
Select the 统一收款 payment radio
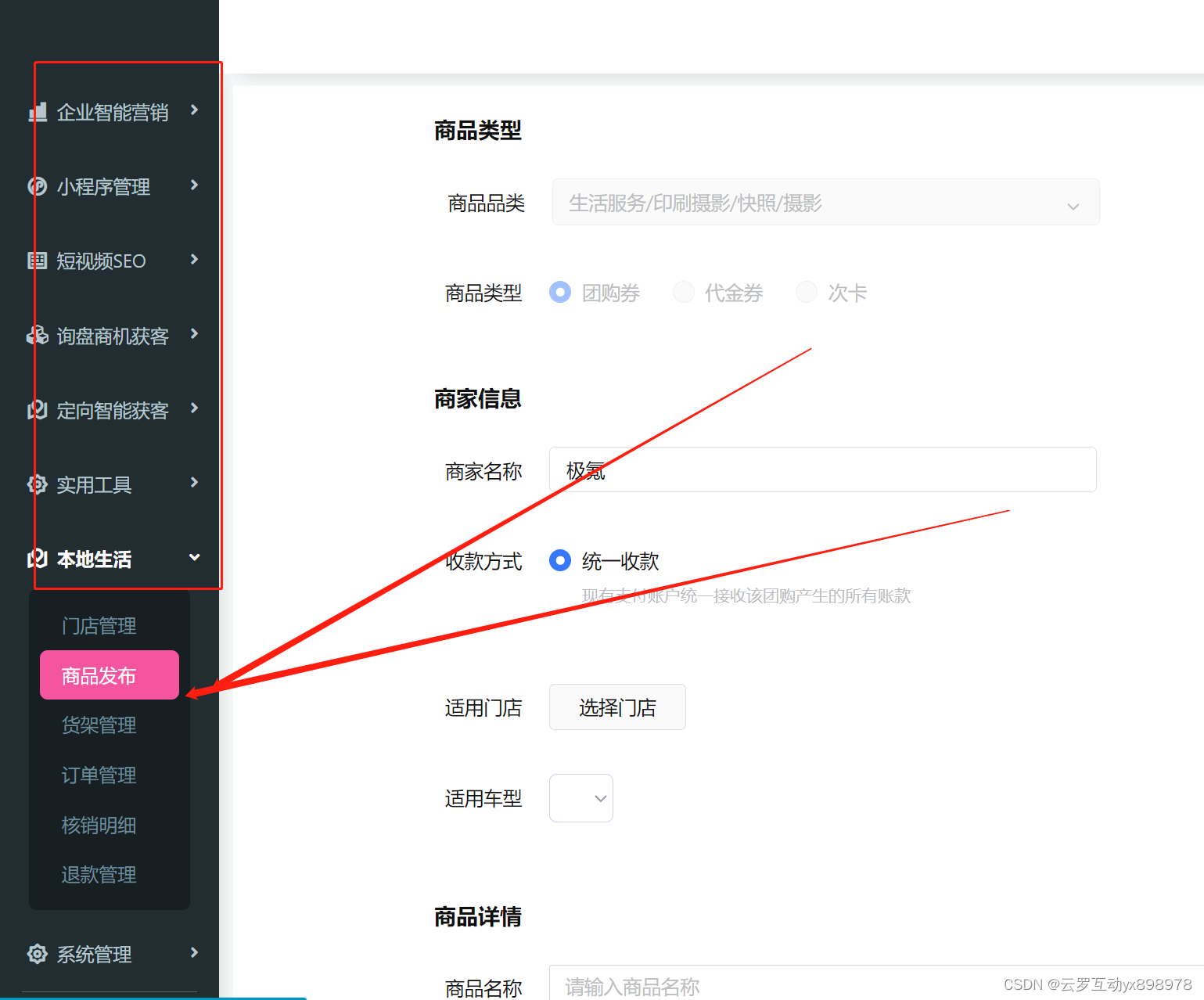point(560,560)
